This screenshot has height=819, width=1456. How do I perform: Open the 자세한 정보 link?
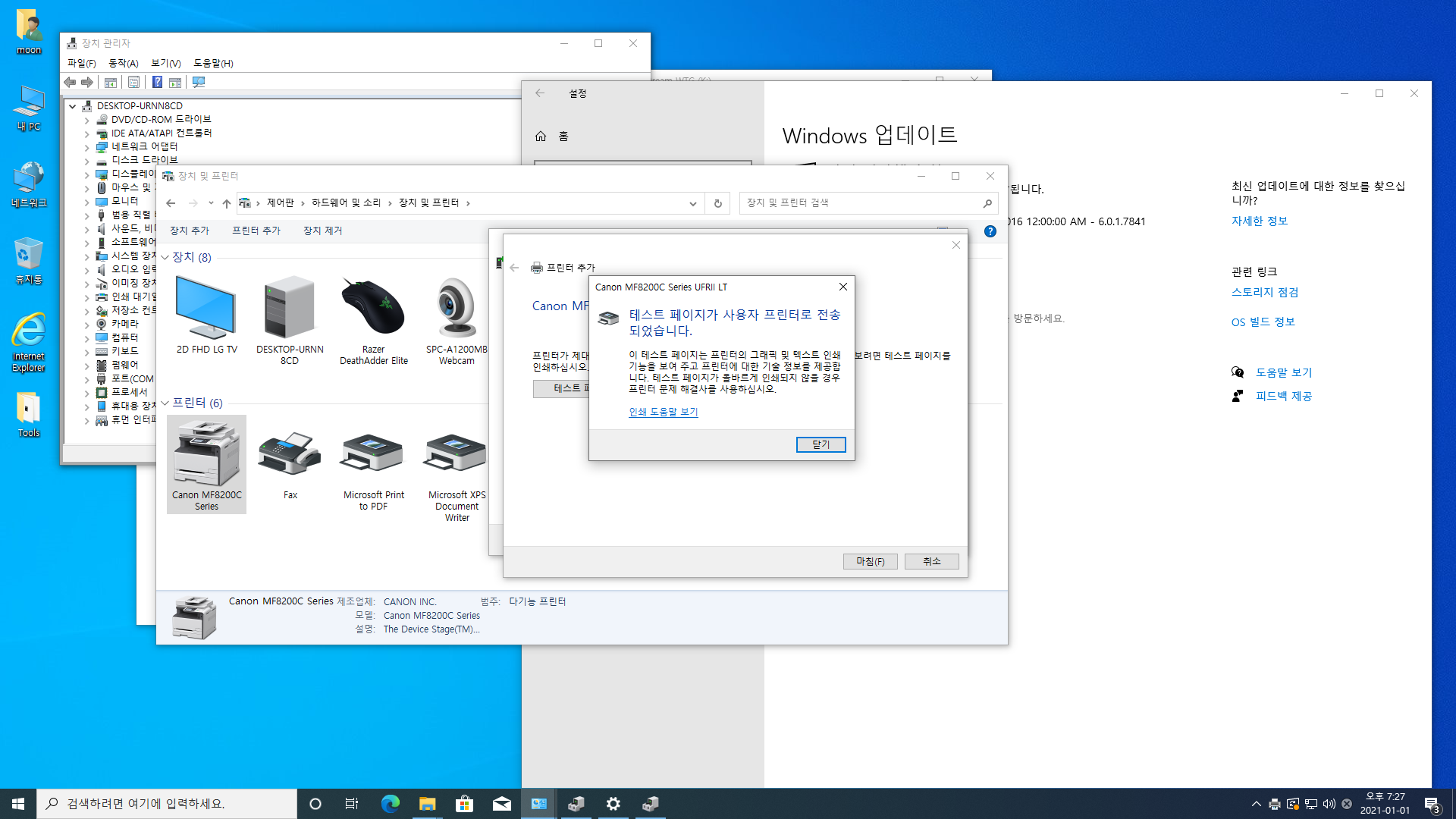[x=1260, y=221]
